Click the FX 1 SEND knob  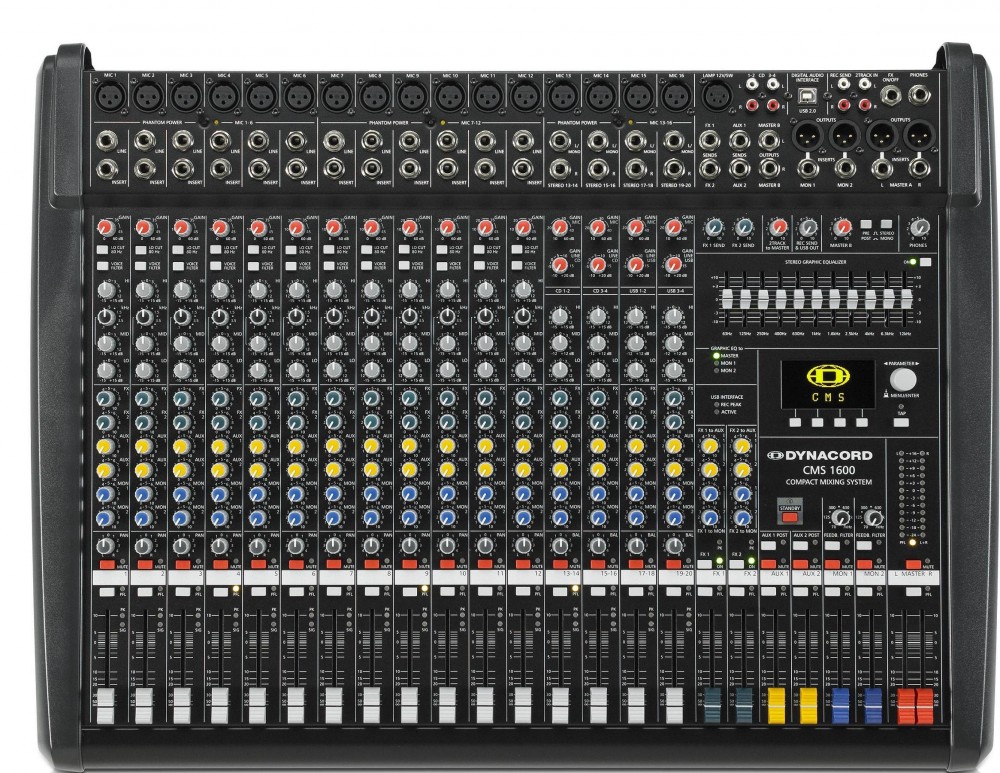pyautogui.click(x=714, y=228)
